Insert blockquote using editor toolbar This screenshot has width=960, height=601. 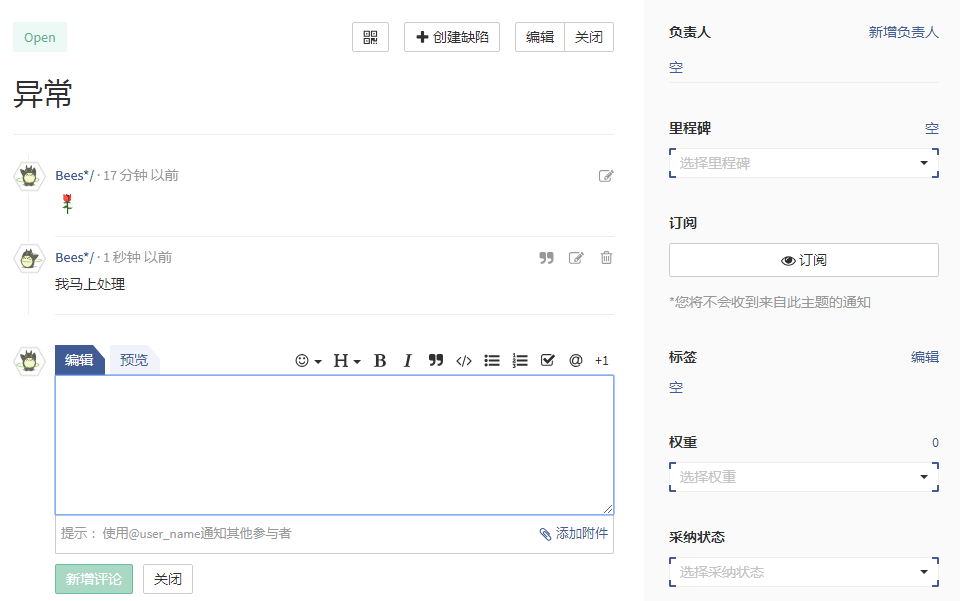pyautogui.click(x=436, y=361)
